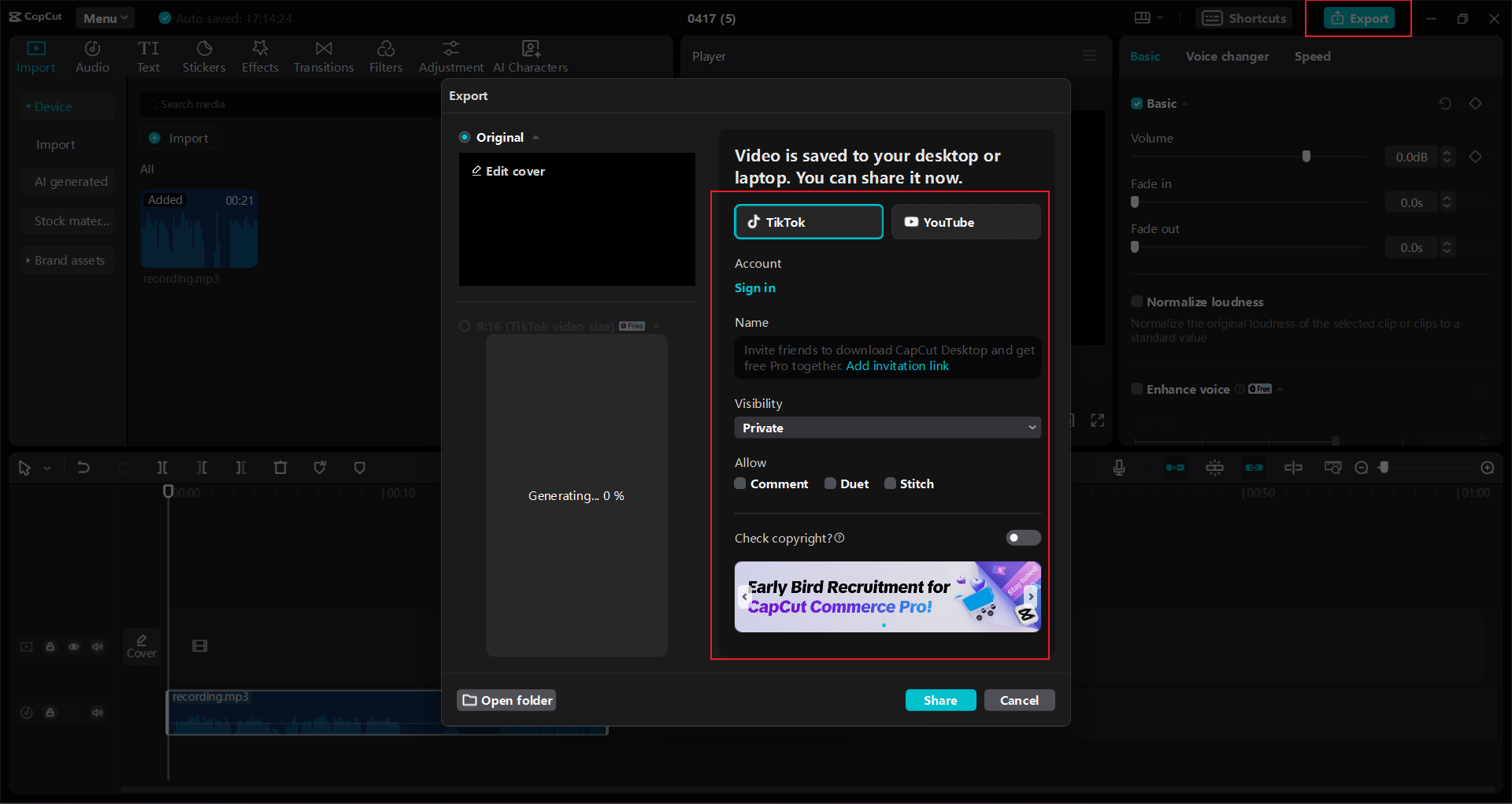
Task: Cancel the Export dialog
Action: pyautogui.click(x=1019, y=700)
